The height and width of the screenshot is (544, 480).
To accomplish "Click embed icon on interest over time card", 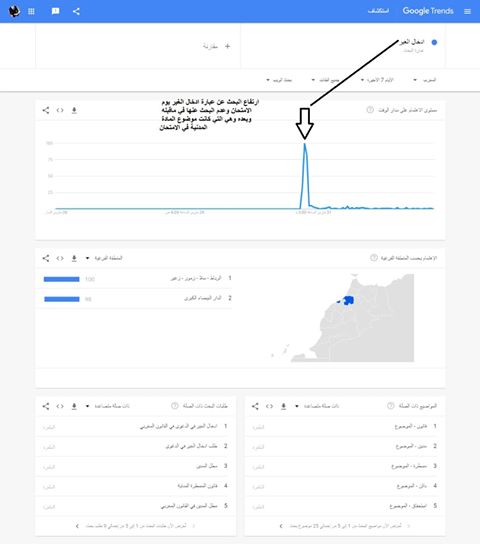I will [x=60, y=110].
